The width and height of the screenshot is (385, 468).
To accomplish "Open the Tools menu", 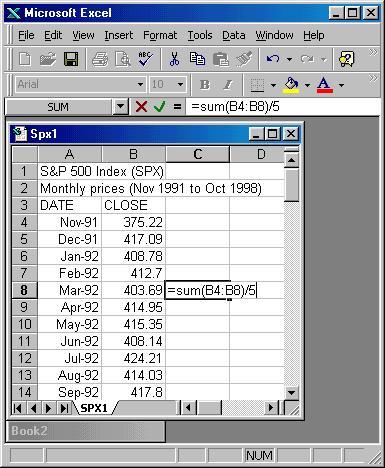I will pos(200,35).
